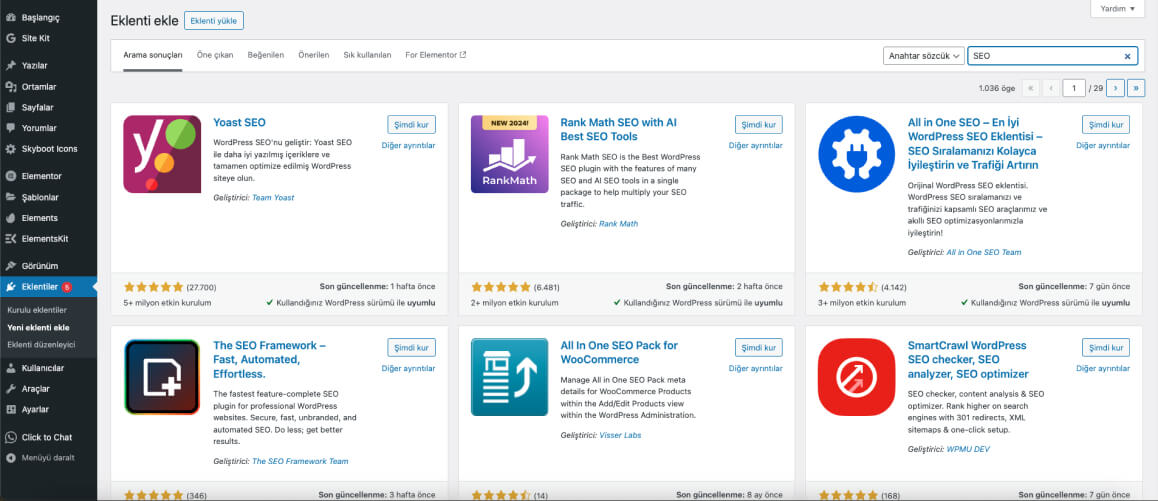Click the Sayfalar pages icon
1158x501 pixels.
tap(10, 107)
